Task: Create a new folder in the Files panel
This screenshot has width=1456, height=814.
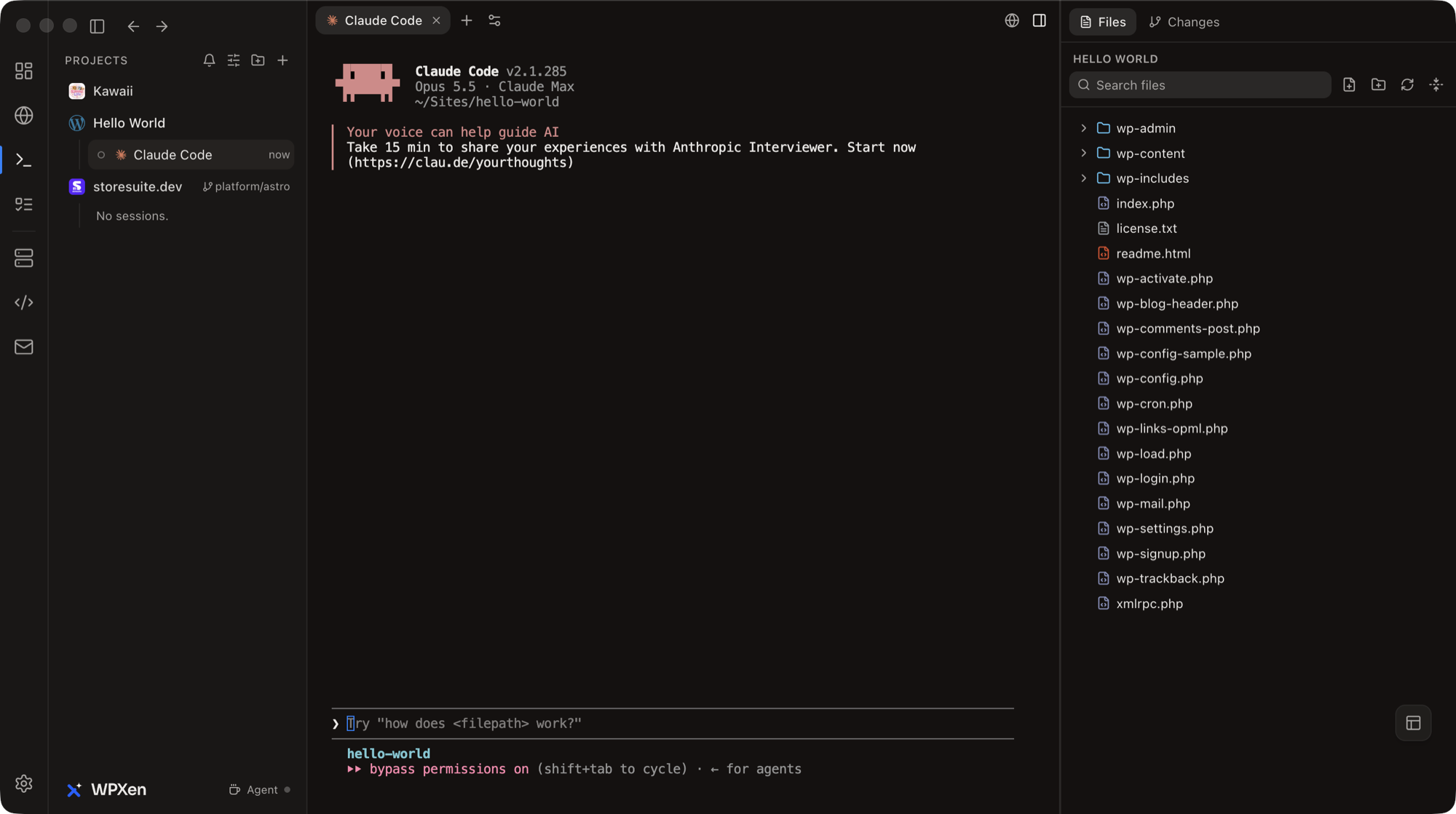Action: 1378,84
